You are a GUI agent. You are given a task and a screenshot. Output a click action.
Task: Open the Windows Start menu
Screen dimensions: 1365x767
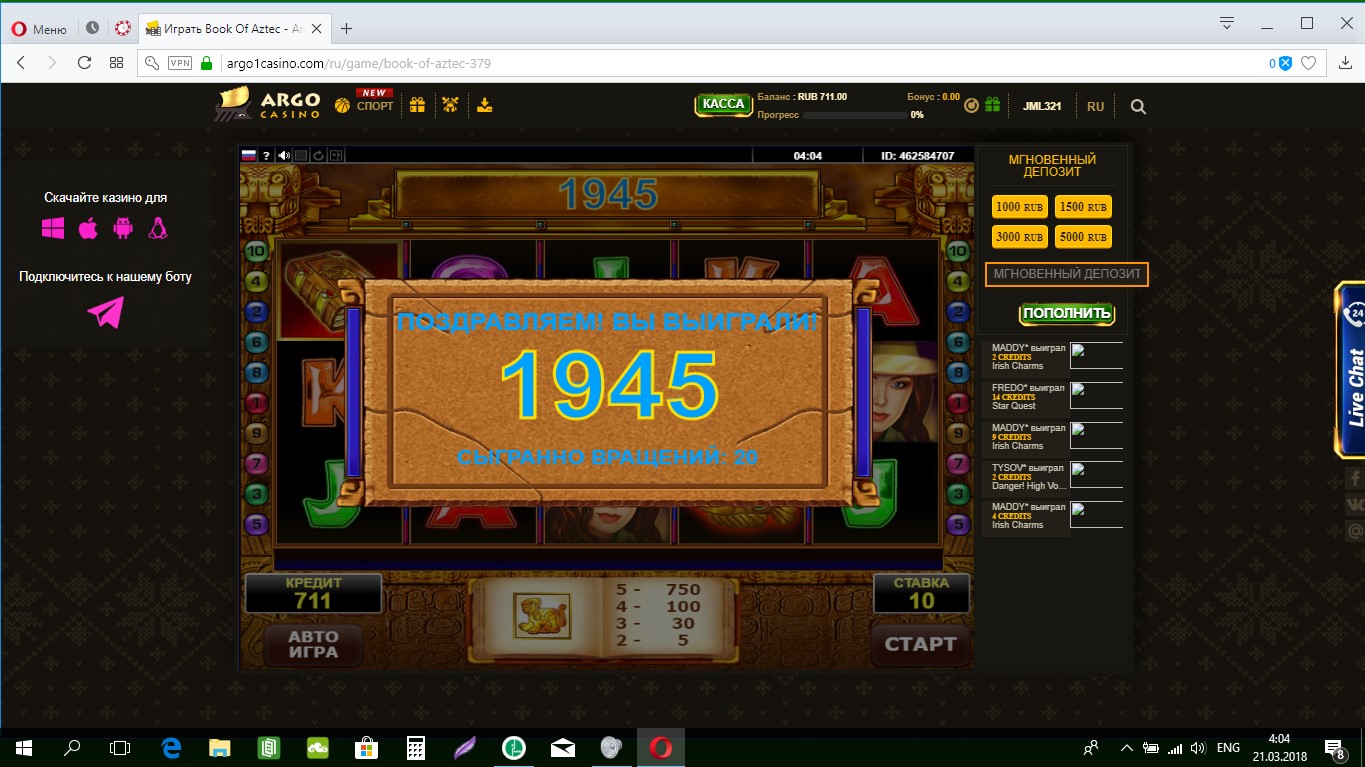click(x=23, y=747)
